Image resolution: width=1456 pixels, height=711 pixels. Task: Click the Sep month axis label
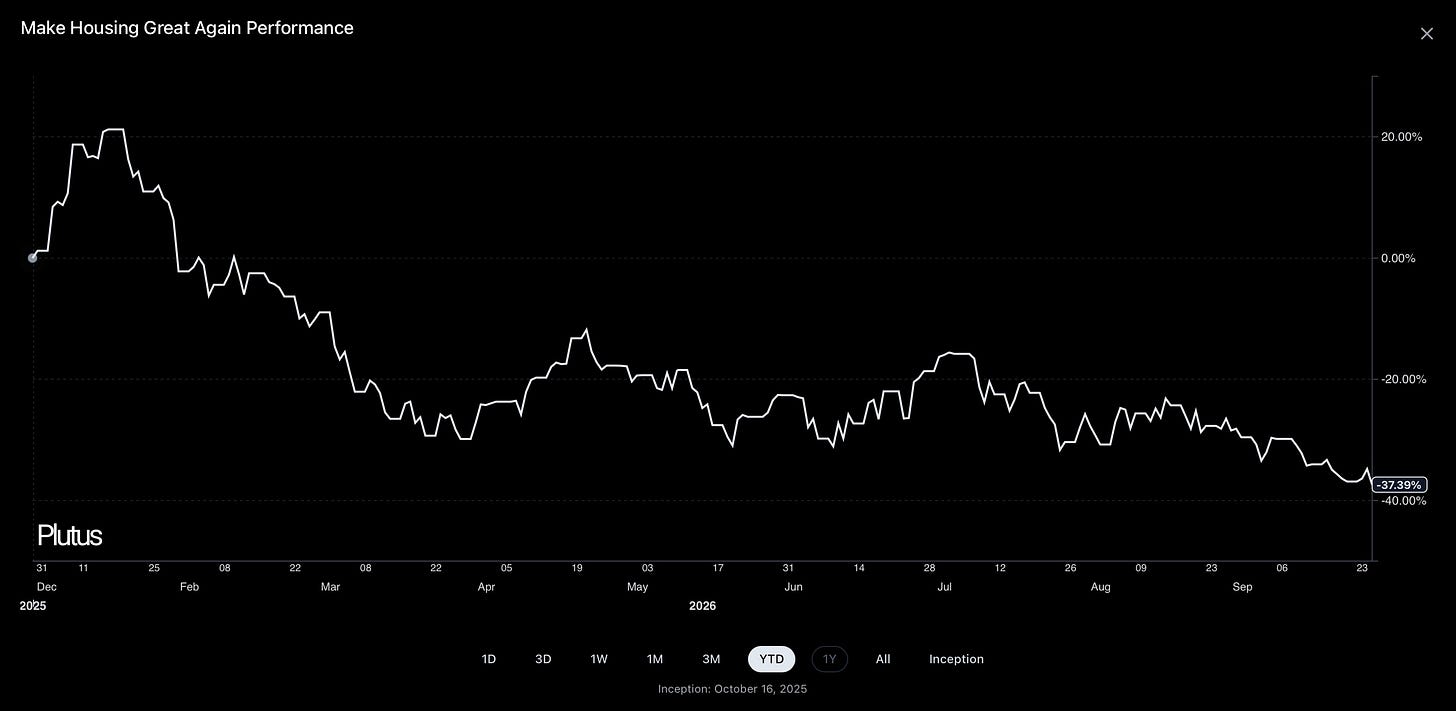pyautogui.click(x=1242, y=587)
